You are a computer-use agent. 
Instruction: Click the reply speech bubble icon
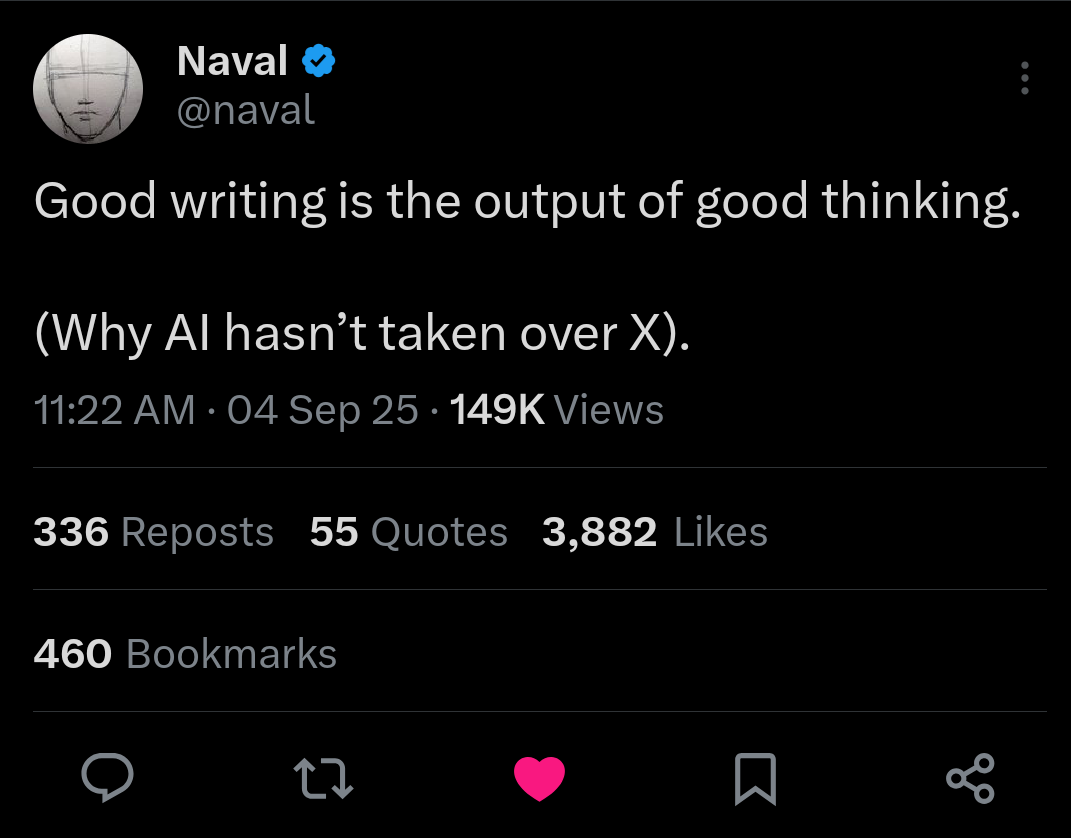pos(107,779)
